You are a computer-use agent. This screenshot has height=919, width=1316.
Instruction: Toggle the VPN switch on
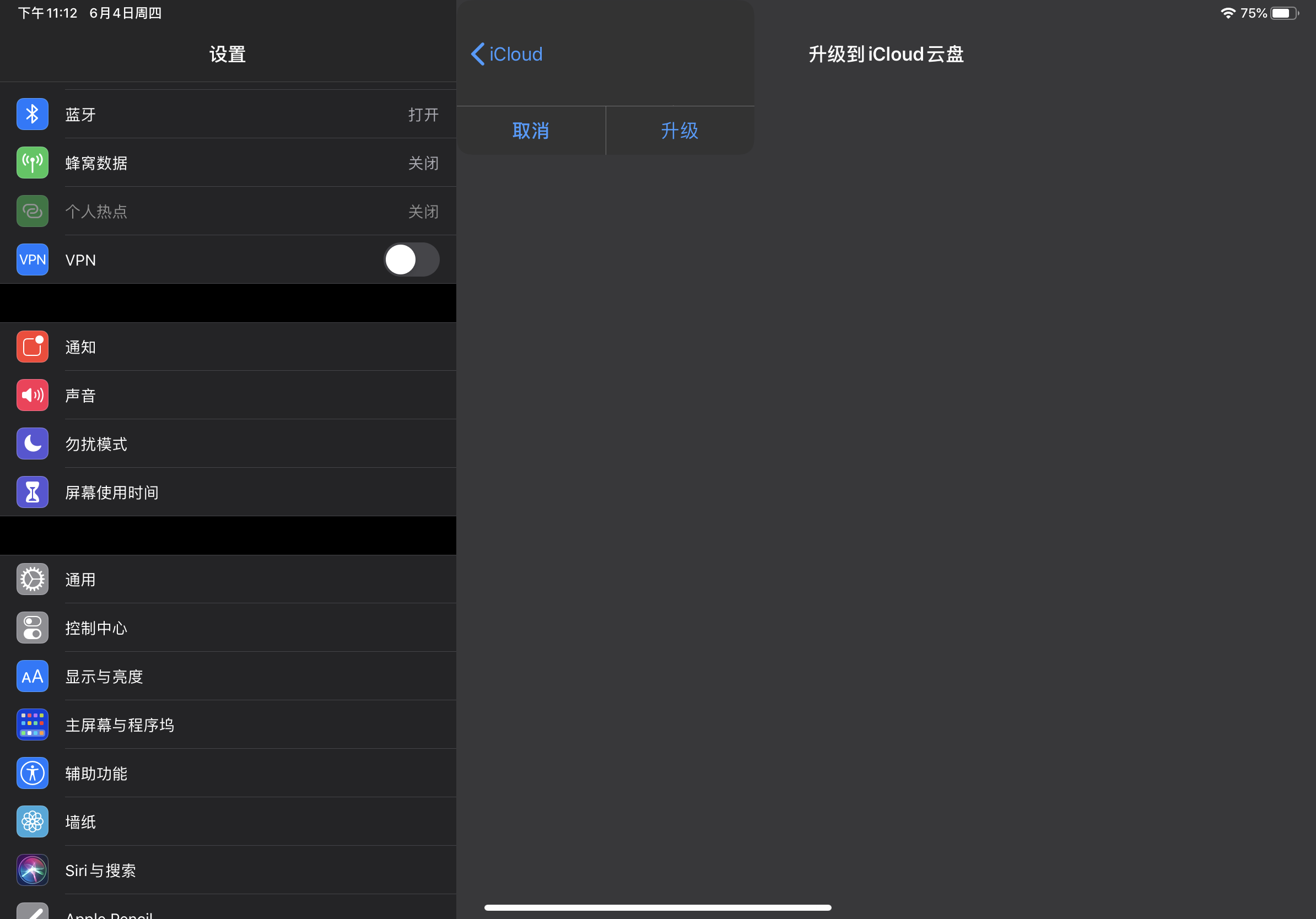click(x=411, y=260)
